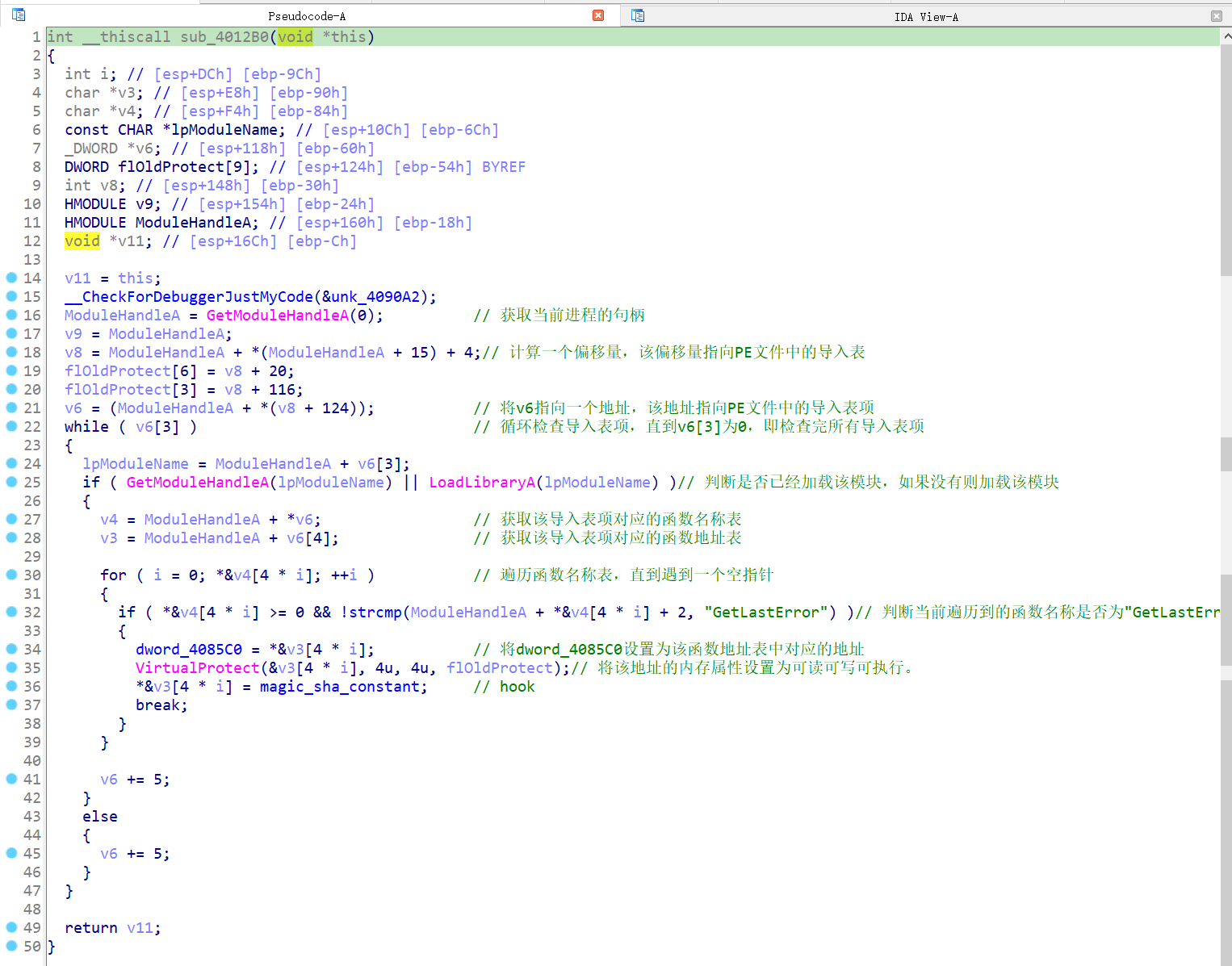Toggle breakpoint dot on line 49
Screen dimensions: 1232x966
pos(12,927)
